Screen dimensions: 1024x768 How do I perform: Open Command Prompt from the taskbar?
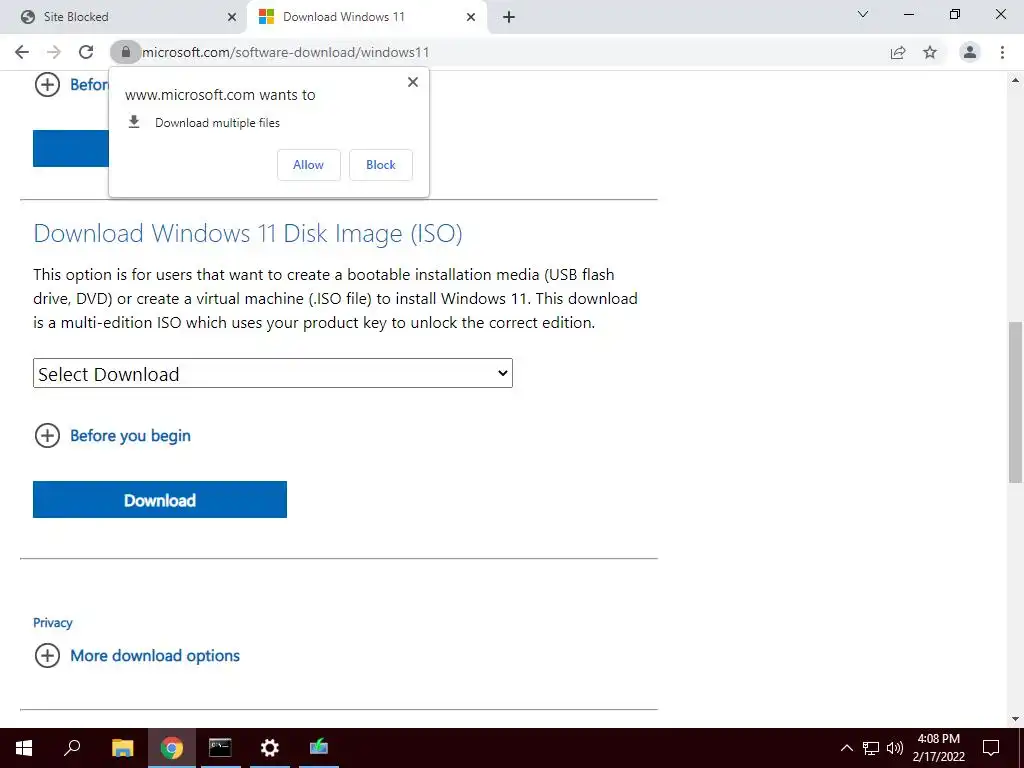[220, 748]
